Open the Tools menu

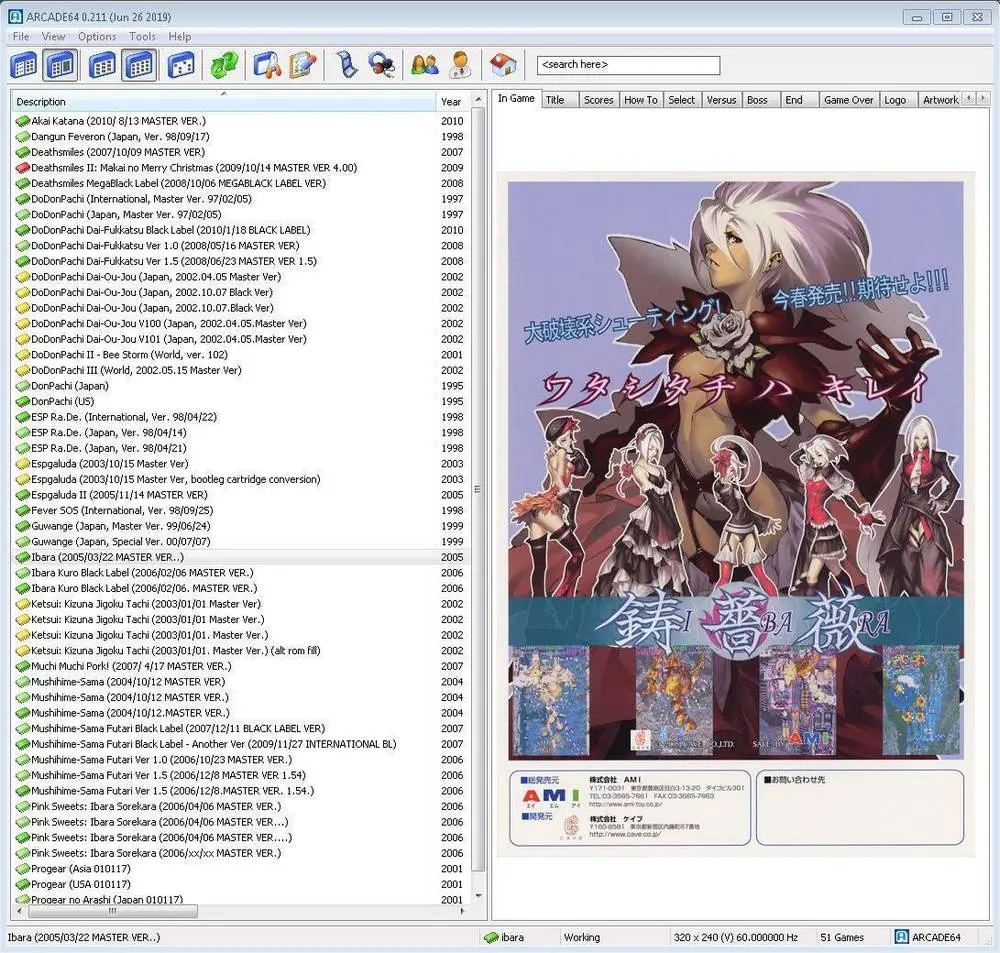[142, 36]
